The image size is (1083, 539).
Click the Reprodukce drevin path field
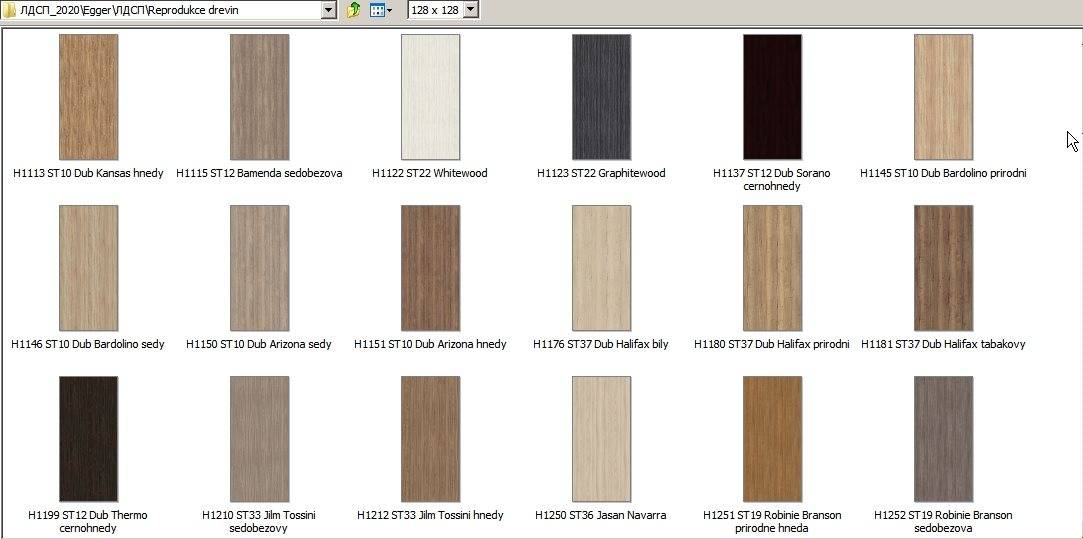(169, 10)
